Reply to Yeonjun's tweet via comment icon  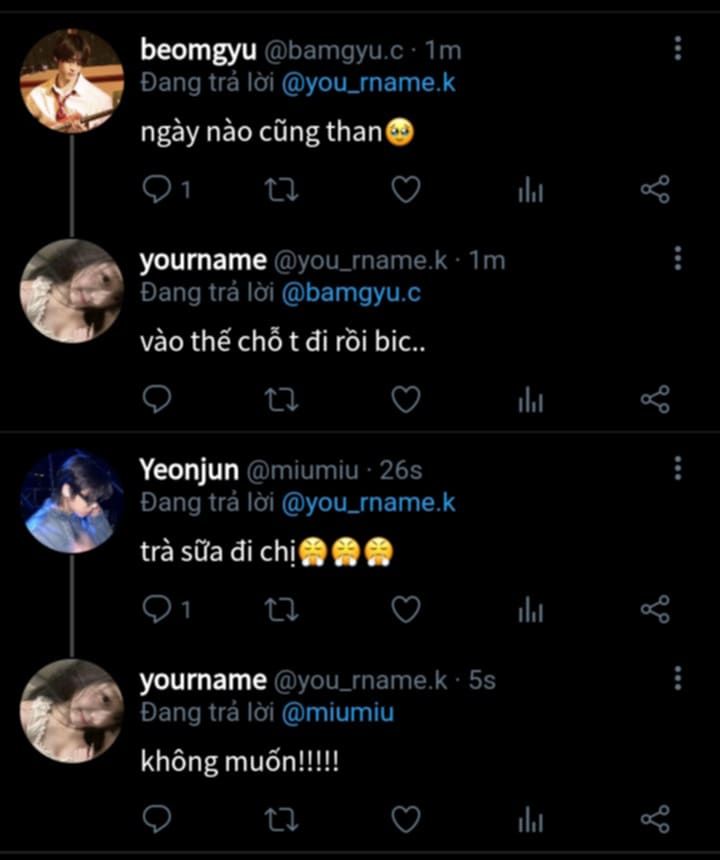click(x=157, y=609)
